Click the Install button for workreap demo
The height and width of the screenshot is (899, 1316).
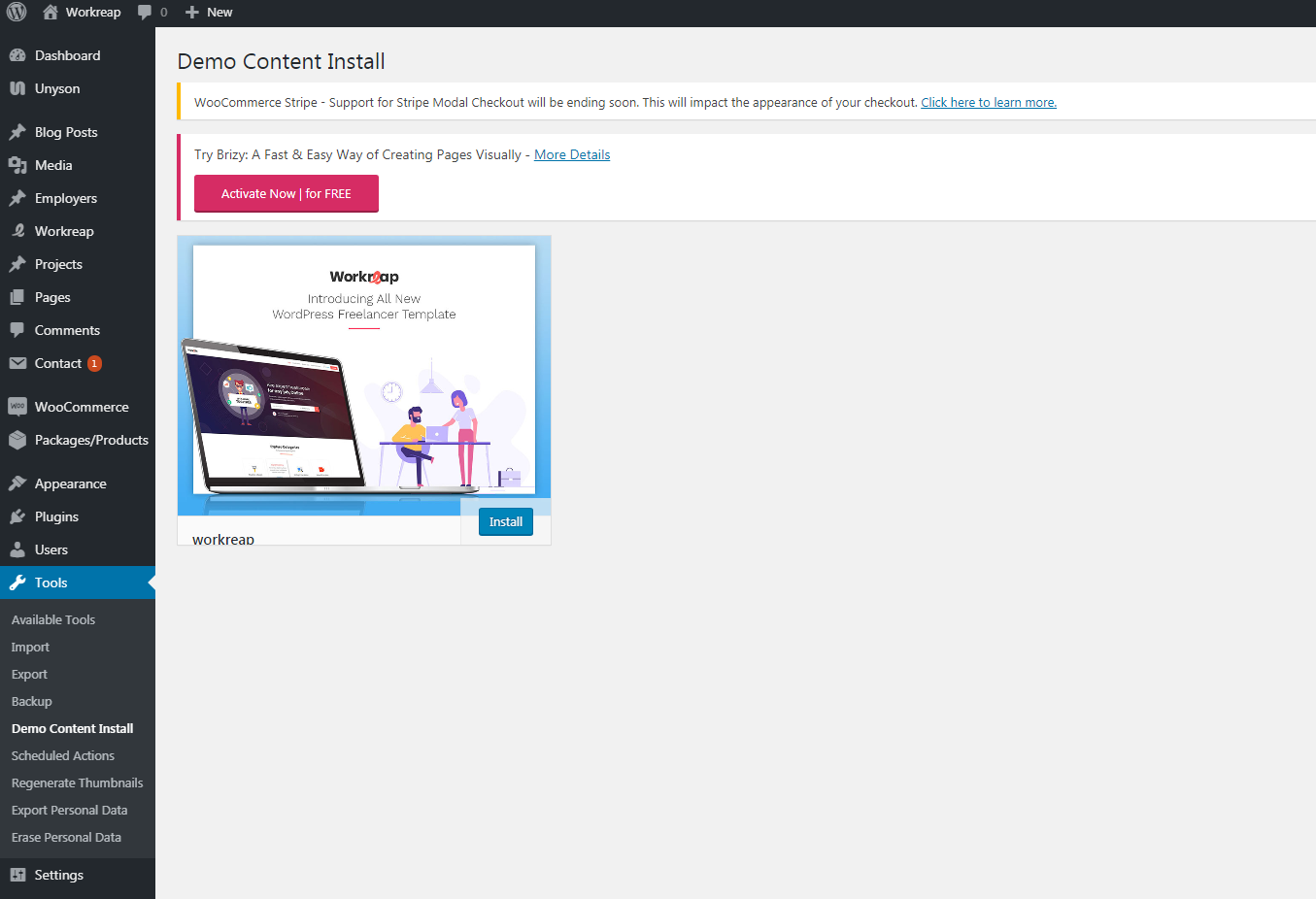[506, 521]
